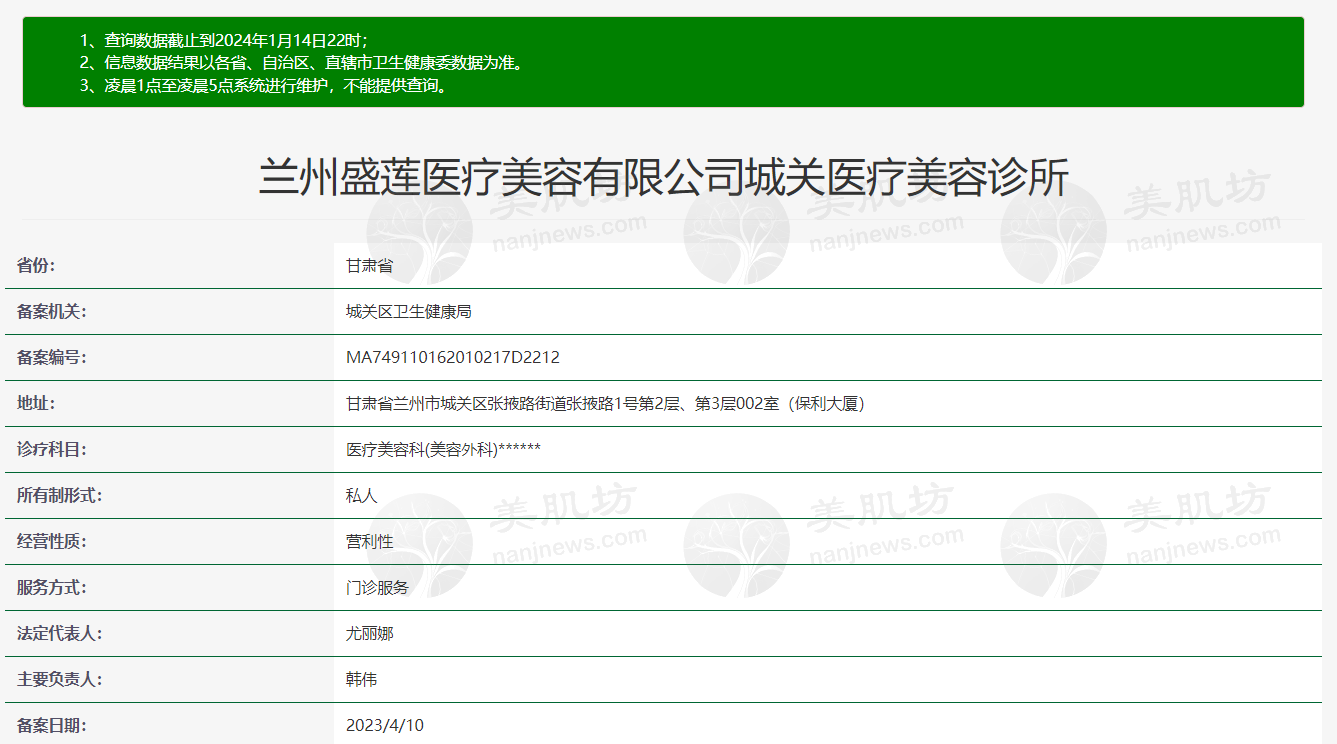Viewport: 1337px width, 744px height.
Task: Click the 备案编号 row label
Action: 52,358
